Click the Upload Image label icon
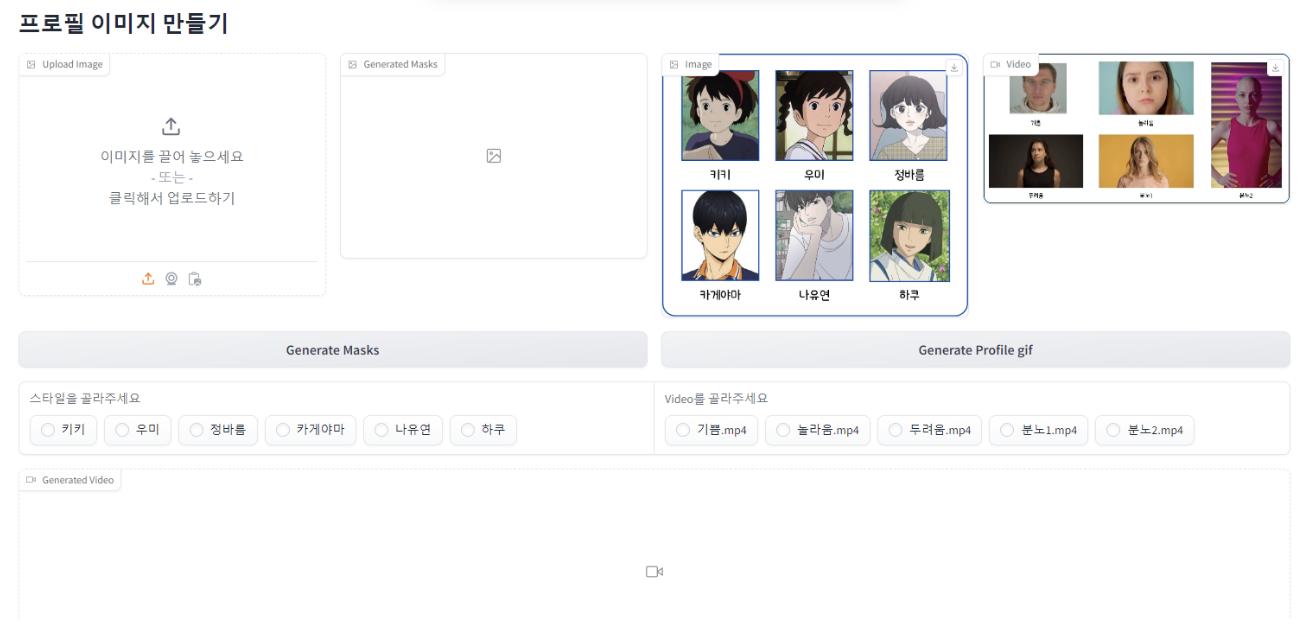Viewport: 1315px width, 637px height. click(31, 64)
